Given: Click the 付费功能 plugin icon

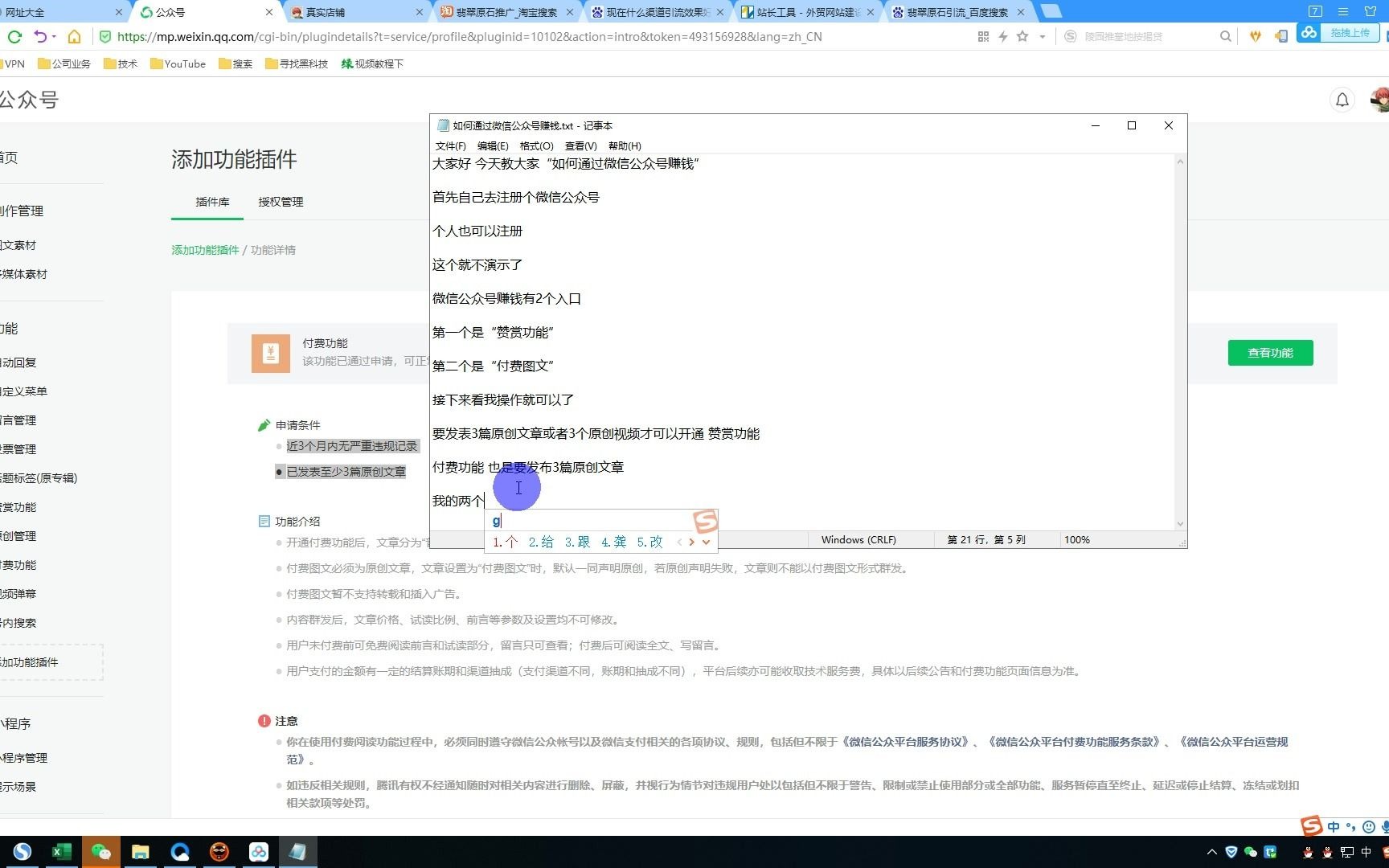Looking at the screenshot, I should pos(271,353).
